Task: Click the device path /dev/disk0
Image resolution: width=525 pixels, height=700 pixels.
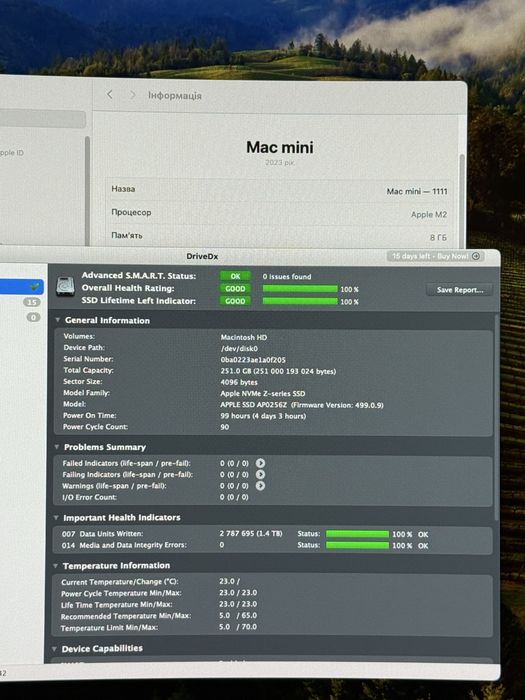Action: 239,349
